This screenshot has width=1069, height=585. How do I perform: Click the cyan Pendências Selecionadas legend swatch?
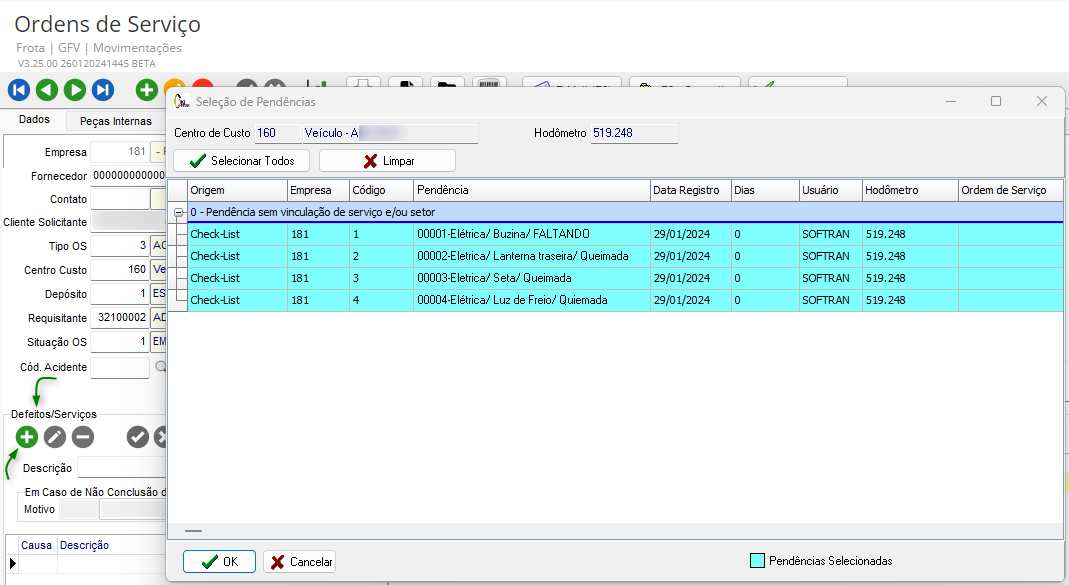(x=757, y=561)
